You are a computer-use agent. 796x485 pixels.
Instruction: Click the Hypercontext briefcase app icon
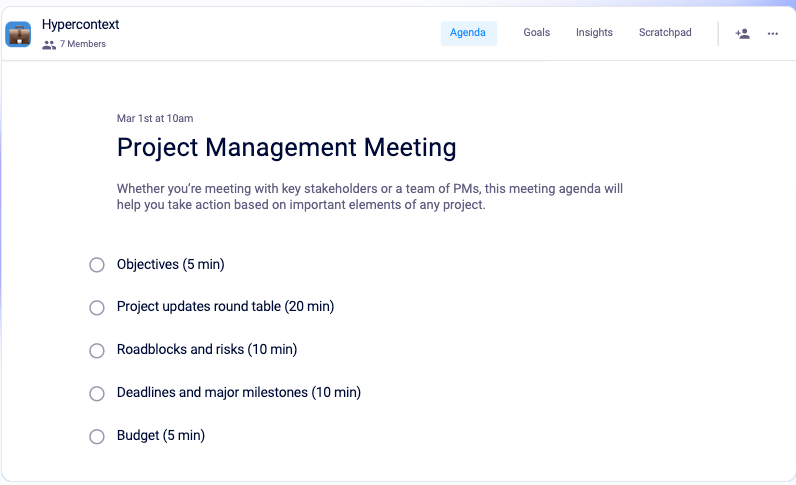coord(18,34)
